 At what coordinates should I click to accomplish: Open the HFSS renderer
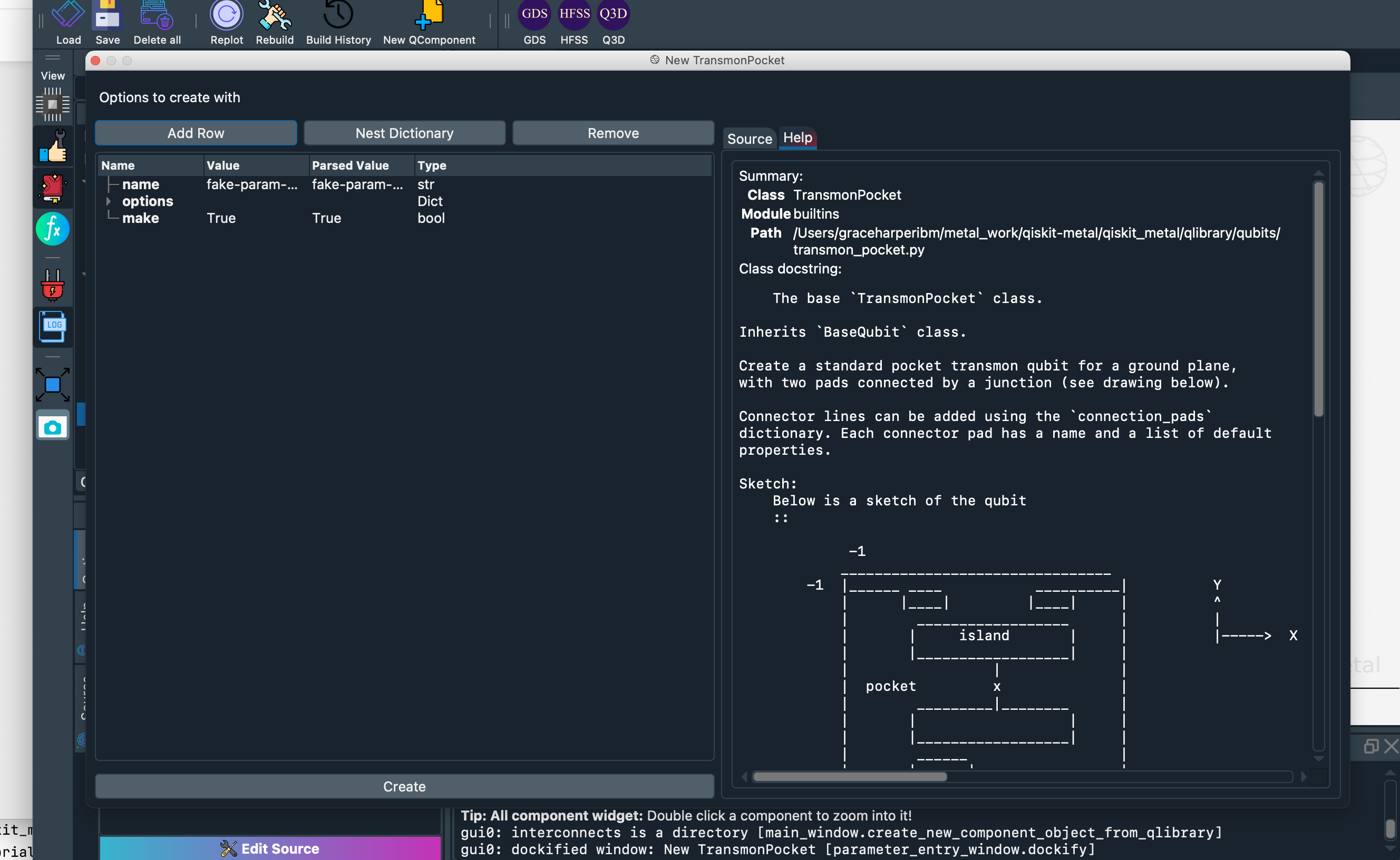pyautogui.click(x=574, y=14)
